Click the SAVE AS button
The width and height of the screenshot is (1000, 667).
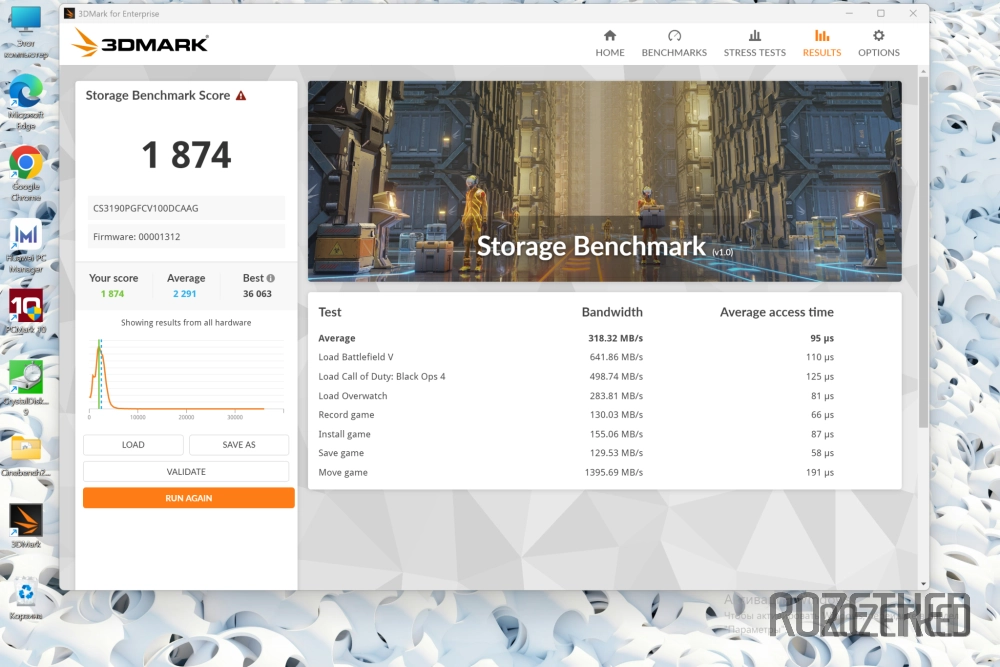pyautogui.click(x=239, y=445)
